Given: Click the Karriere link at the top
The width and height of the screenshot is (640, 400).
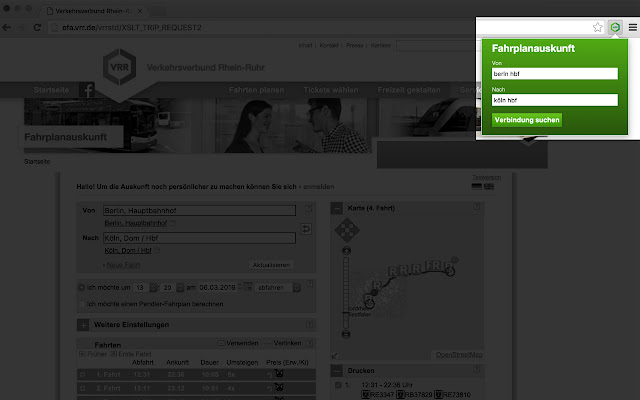Looking at the screenshot, I should pos(380,45).
